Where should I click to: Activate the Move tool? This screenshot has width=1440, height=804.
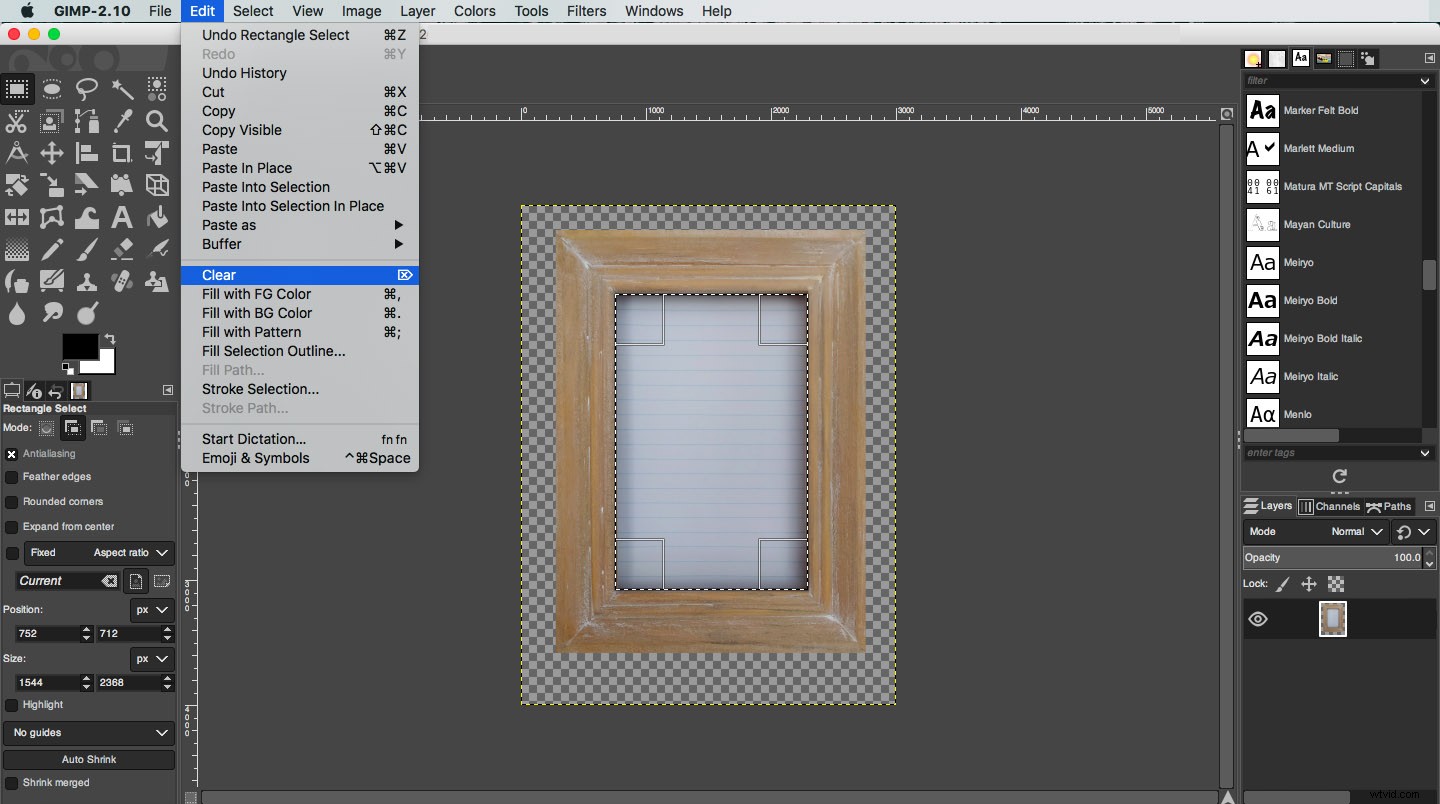coord(52,154)
